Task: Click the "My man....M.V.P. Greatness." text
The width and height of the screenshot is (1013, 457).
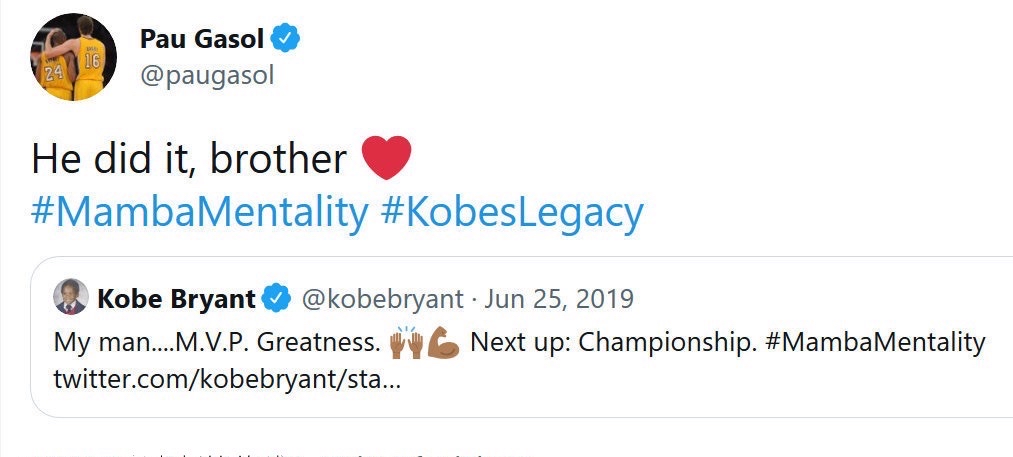Action: click(218, 343)
